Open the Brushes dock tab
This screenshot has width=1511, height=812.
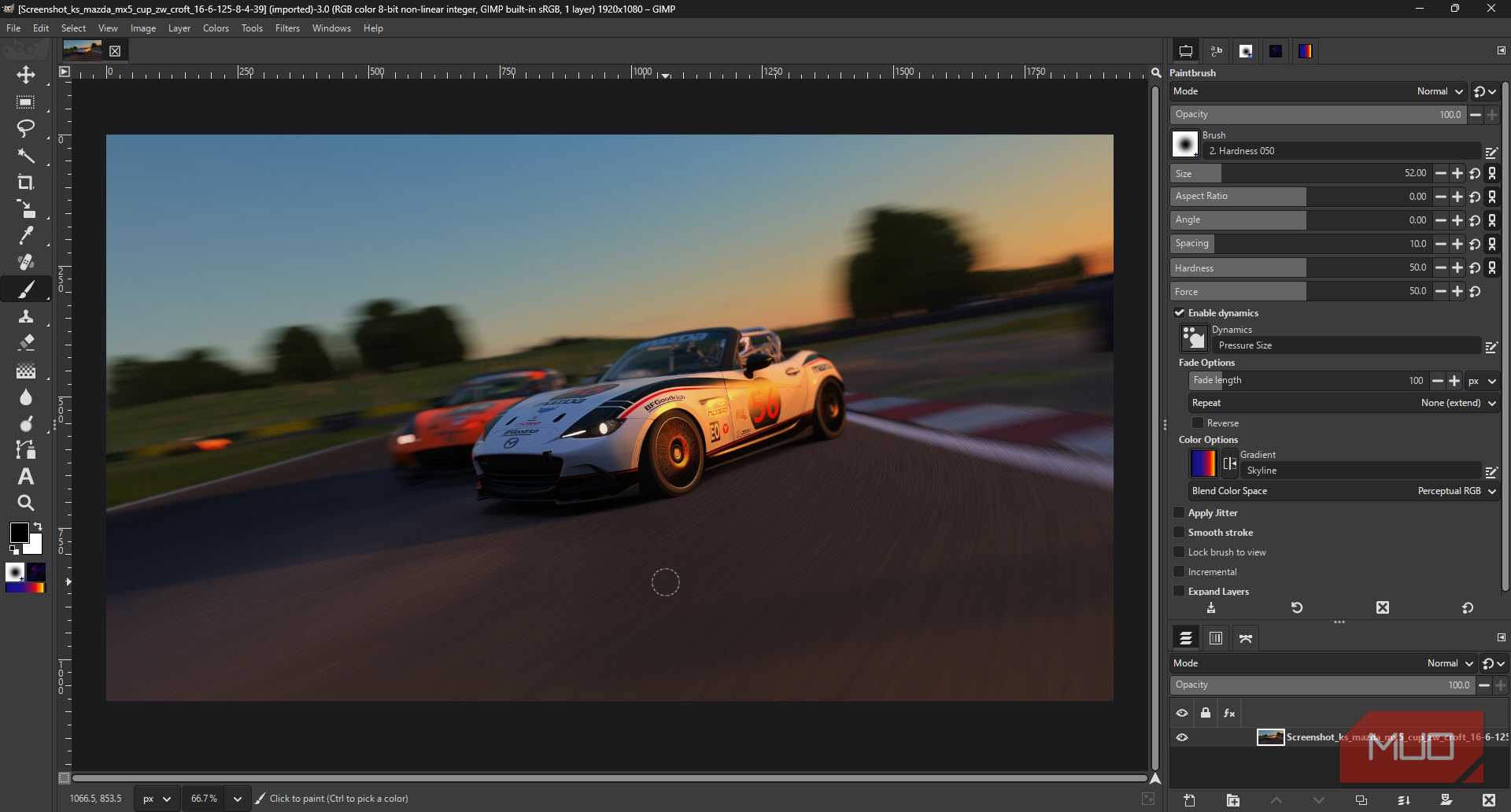1246,51
